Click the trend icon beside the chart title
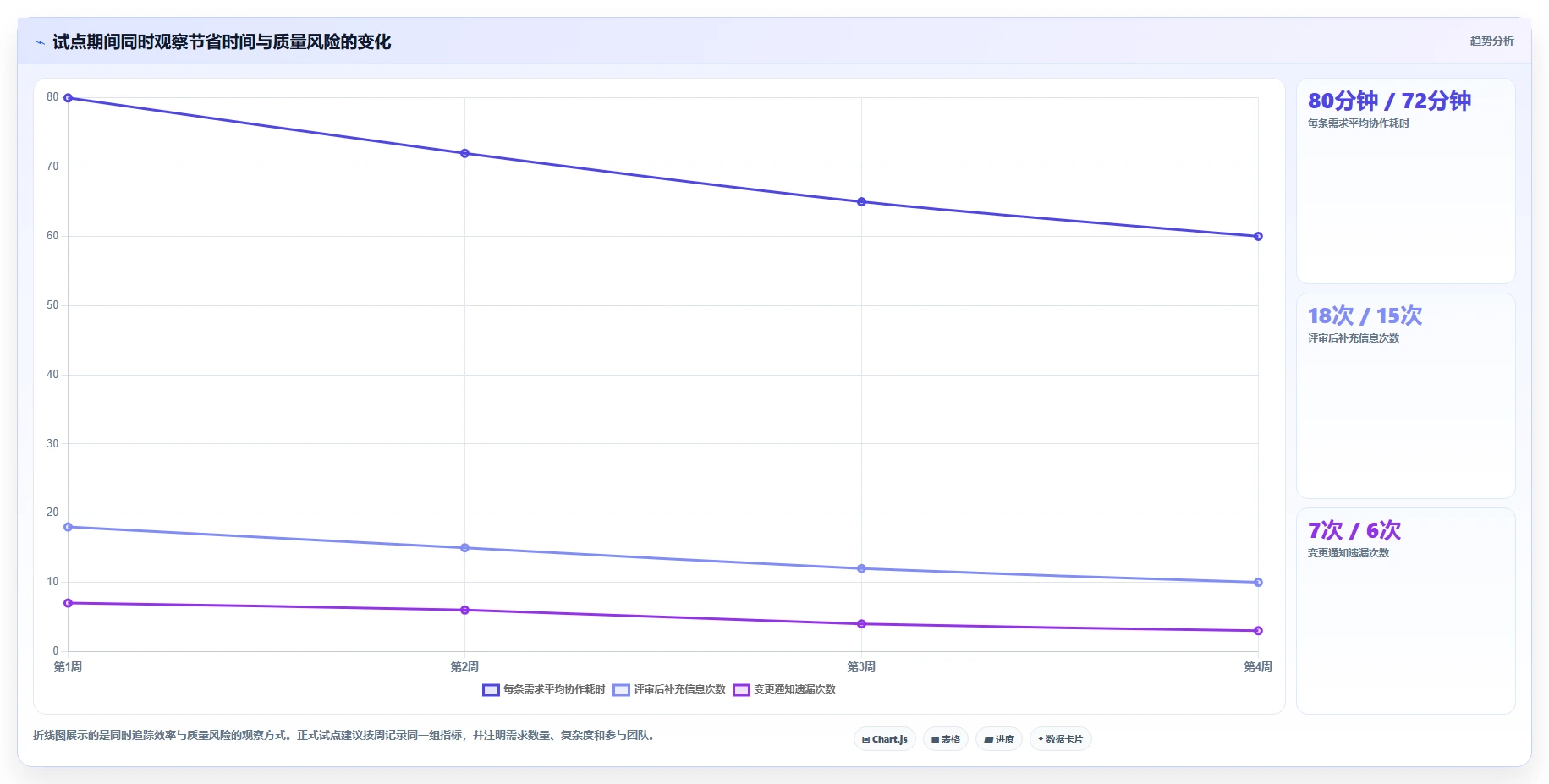Image resolution: width=1549 pixels, height=784 pixels. click(x=40, y=42)
